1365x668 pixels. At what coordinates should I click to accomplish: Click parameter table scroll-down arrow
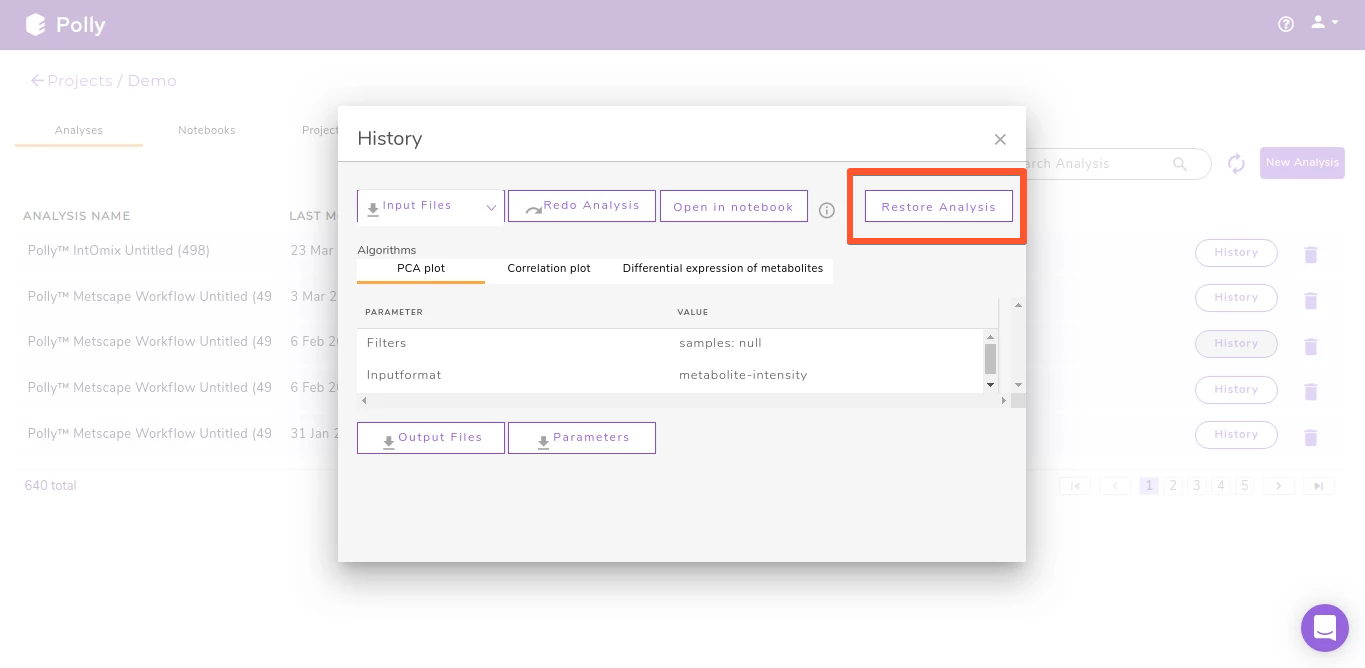pos(991,385)
